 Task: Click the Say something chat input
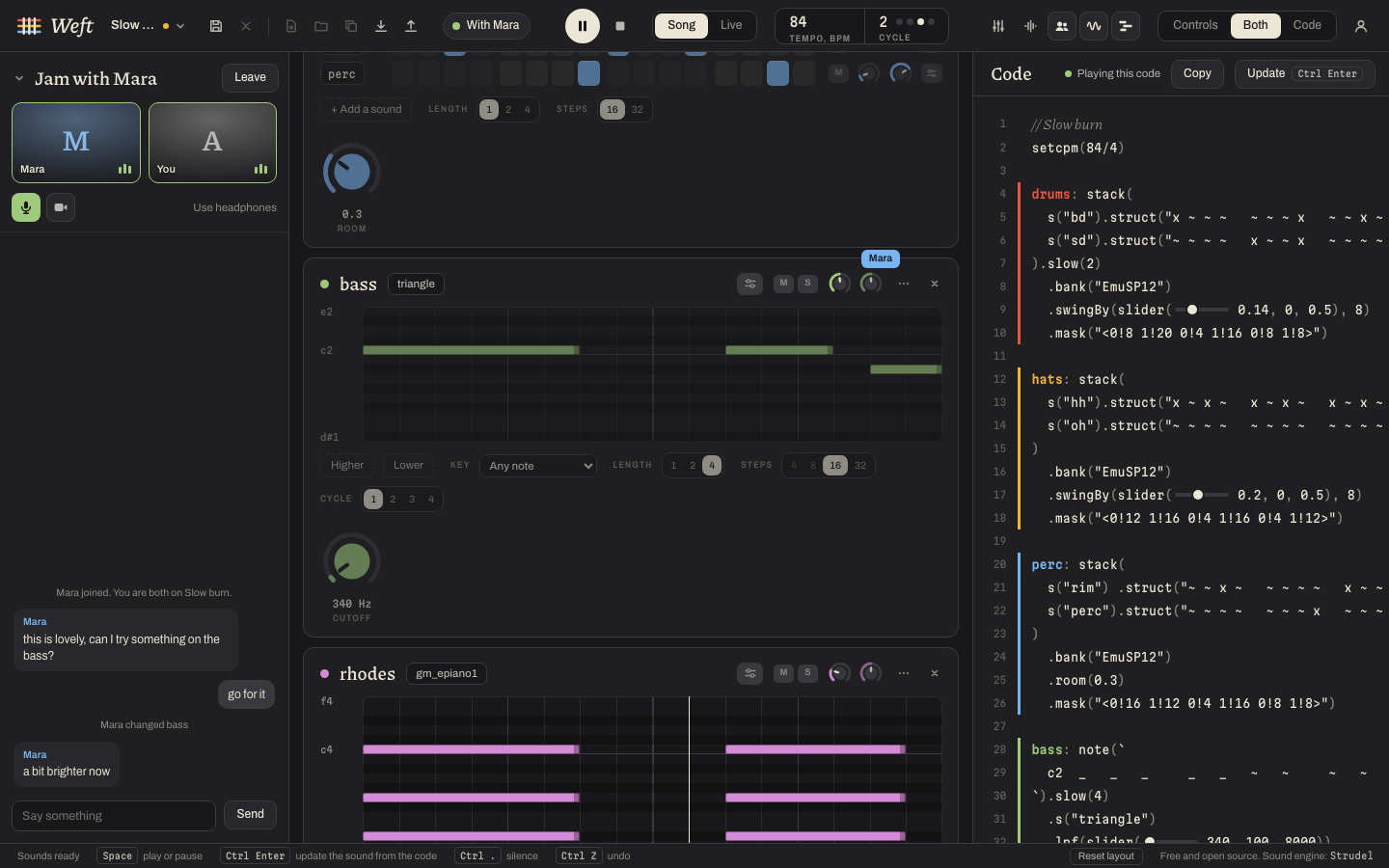pos(114,816)
